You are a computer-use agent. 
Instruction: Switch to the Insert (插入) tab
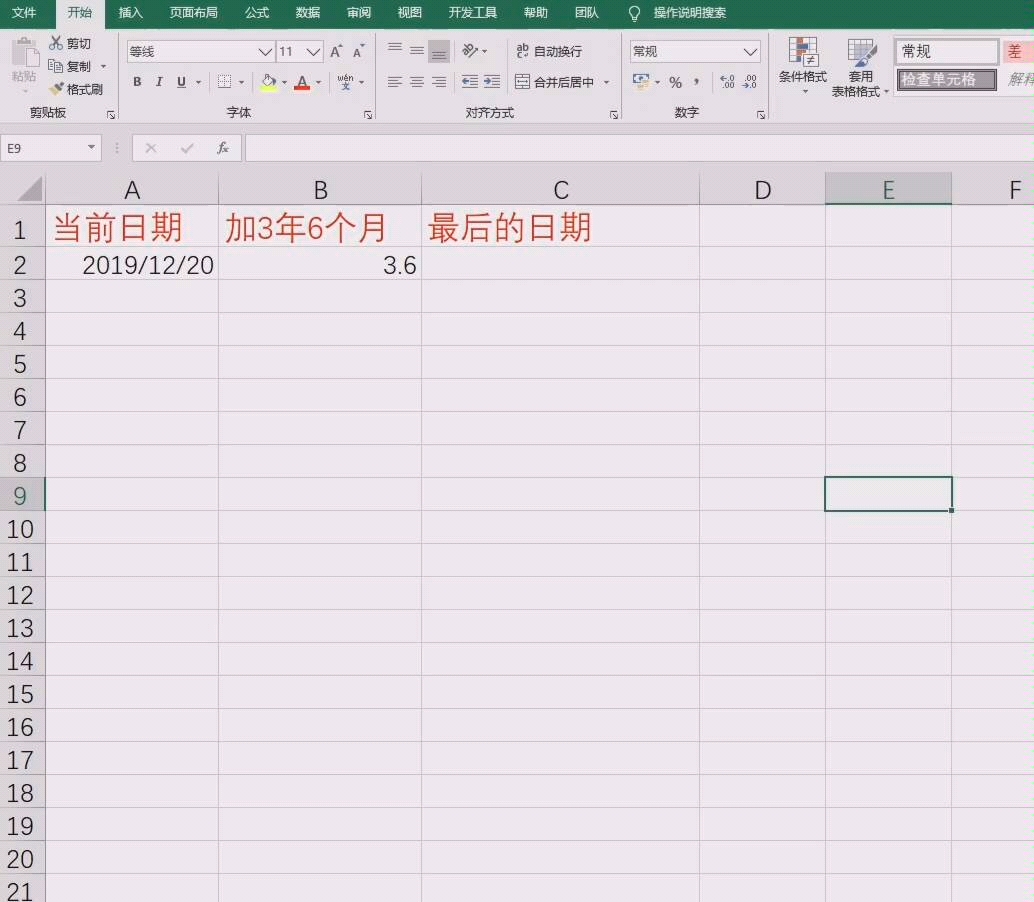pos(131,13)
